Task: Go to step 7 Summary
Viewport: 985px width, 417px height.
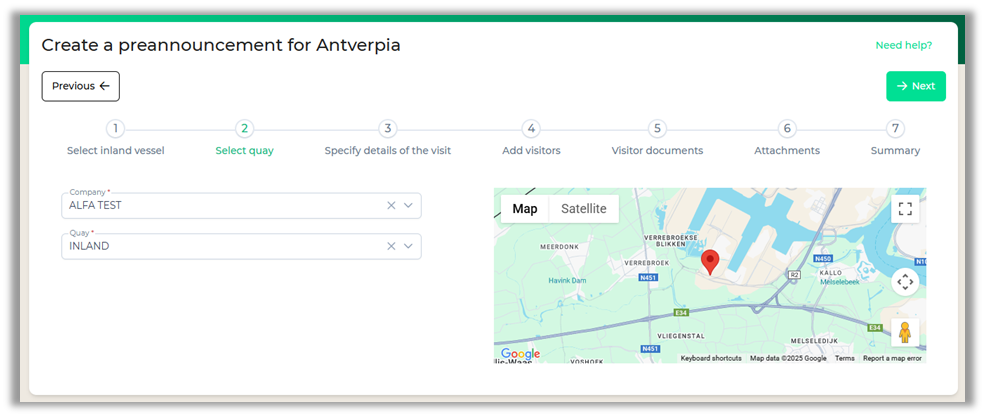Action: click(895, 129)
